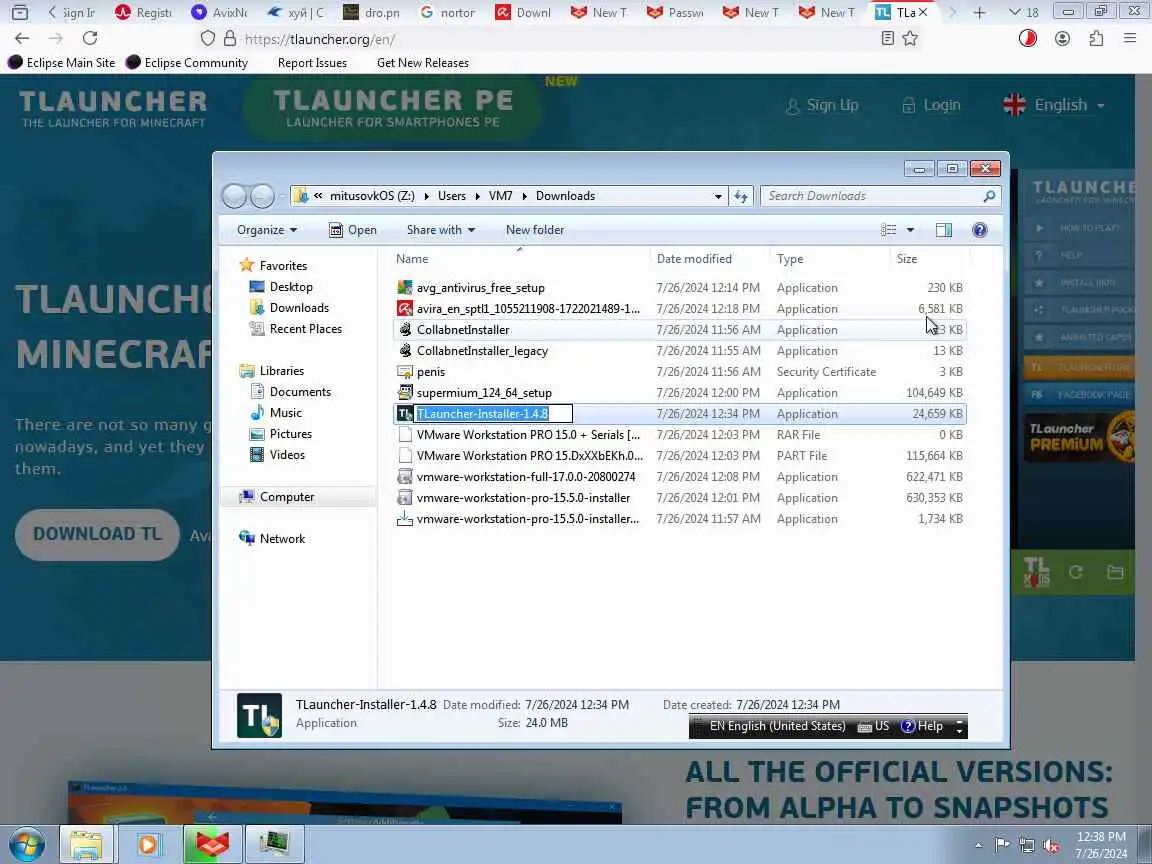The width and height of the screenshot is (1152, 864).
Task: Sort files by Size column header
Action: click(907, 259)
